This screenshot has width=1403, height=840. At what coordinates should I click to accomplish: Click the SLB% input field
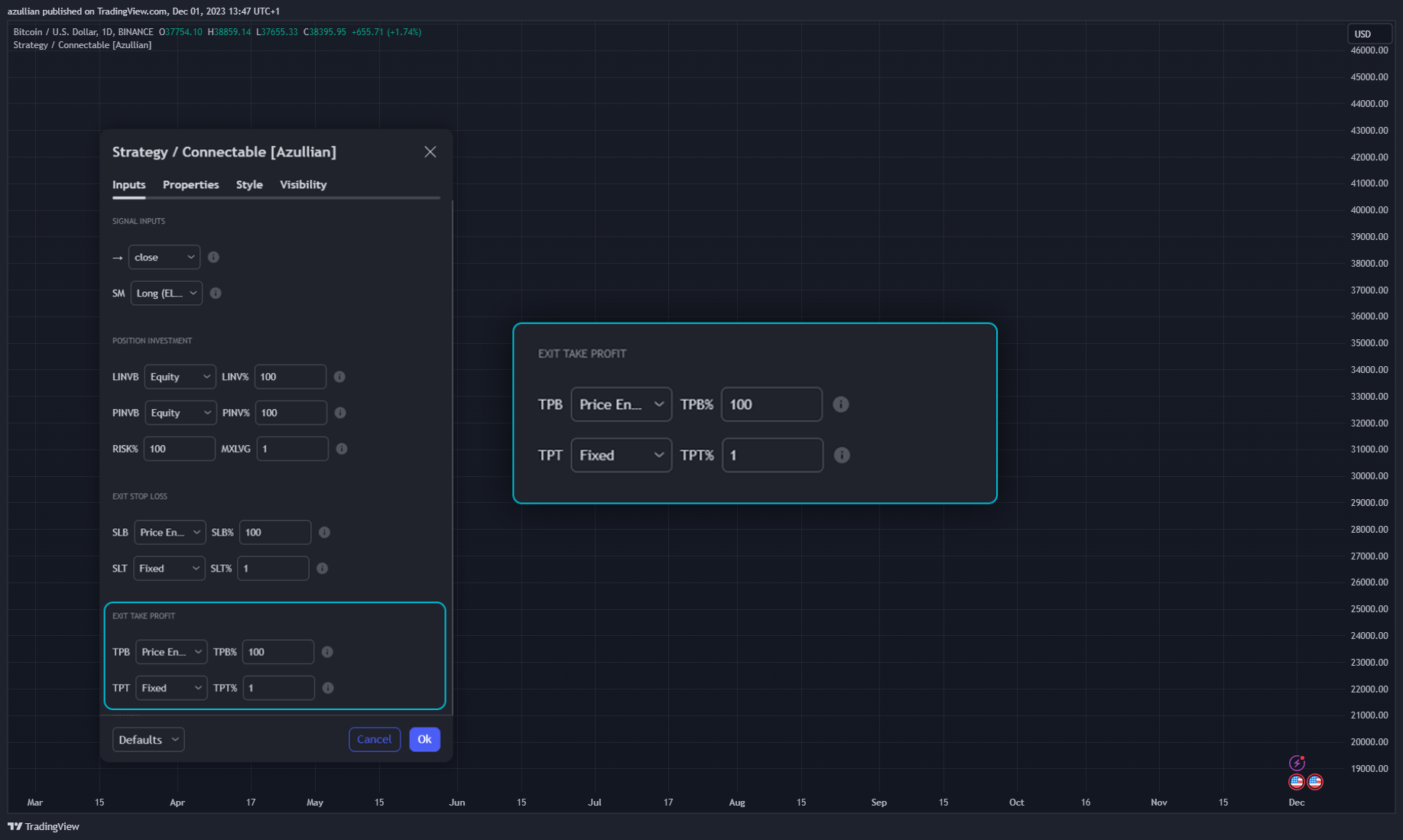(x=275, y=532)
